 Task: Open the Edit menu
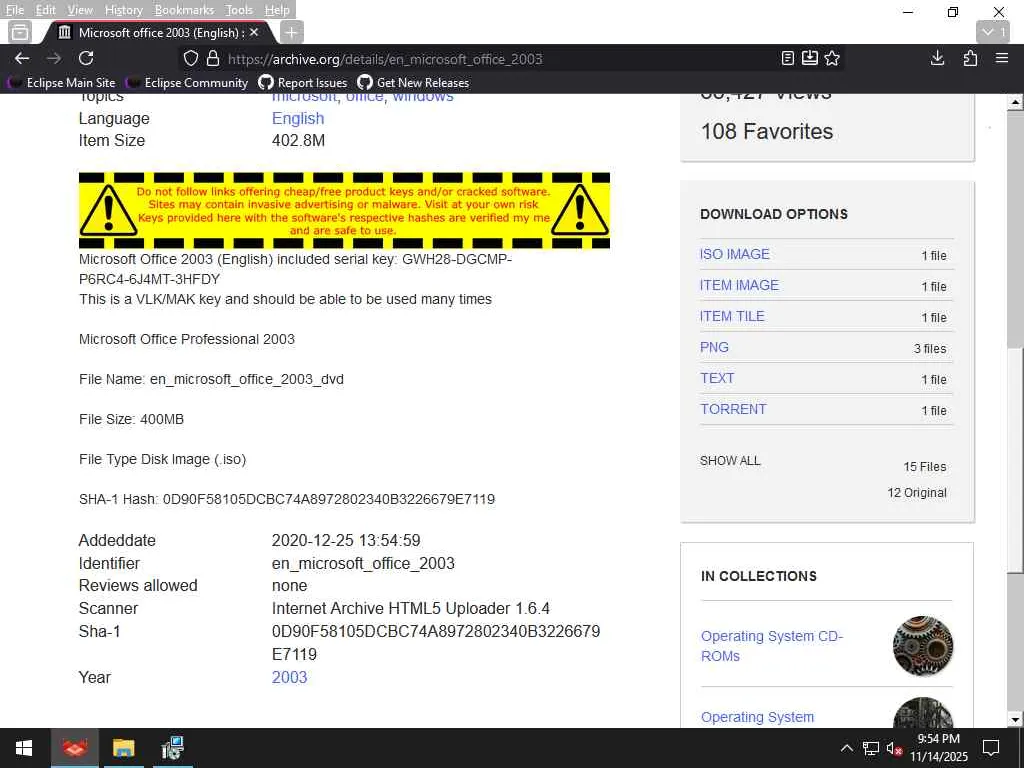pyautogui.click(x=45, y=10)
